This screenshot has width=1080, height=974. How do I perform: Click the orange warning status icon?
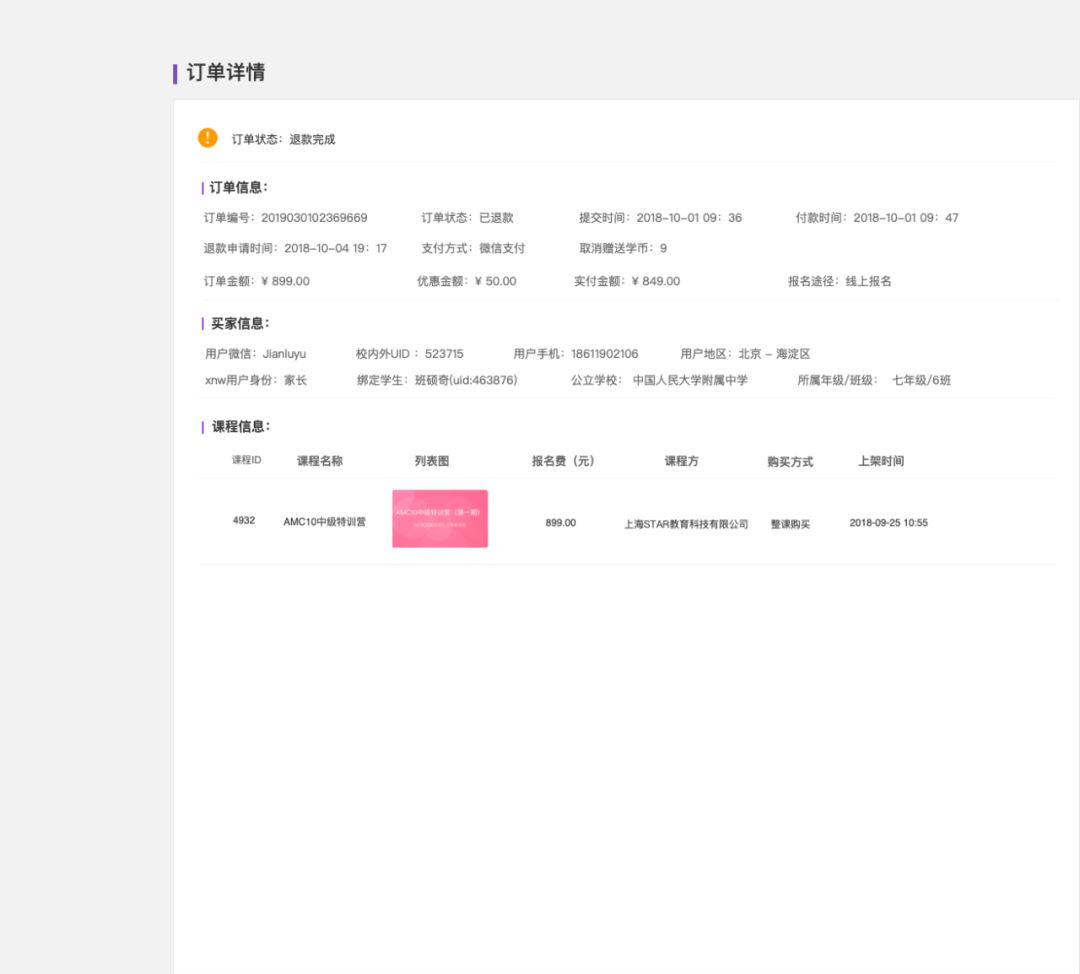click(x=207, y=138)
